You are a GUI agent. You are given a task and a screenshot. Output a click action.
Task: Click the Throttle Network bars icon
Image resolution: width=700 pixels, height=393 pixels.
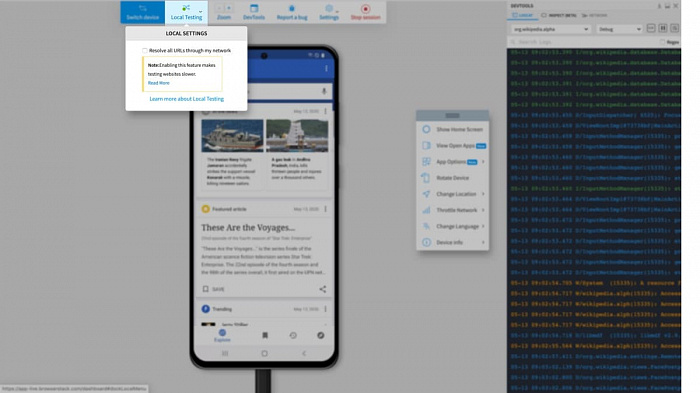pyautogui.click(x=426, y=210)
